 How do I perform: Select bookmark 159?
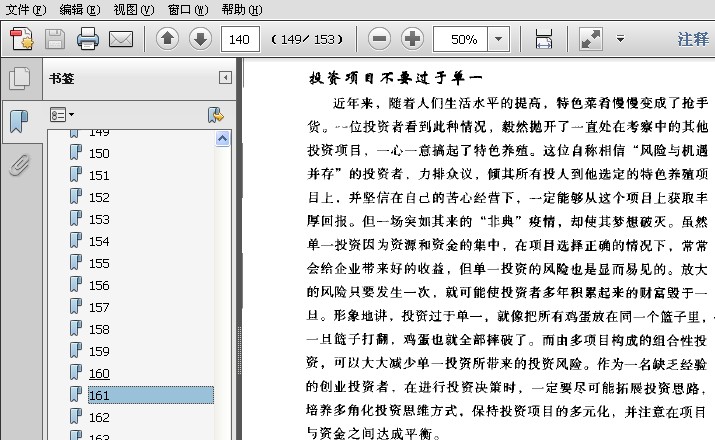click(99, 352)
